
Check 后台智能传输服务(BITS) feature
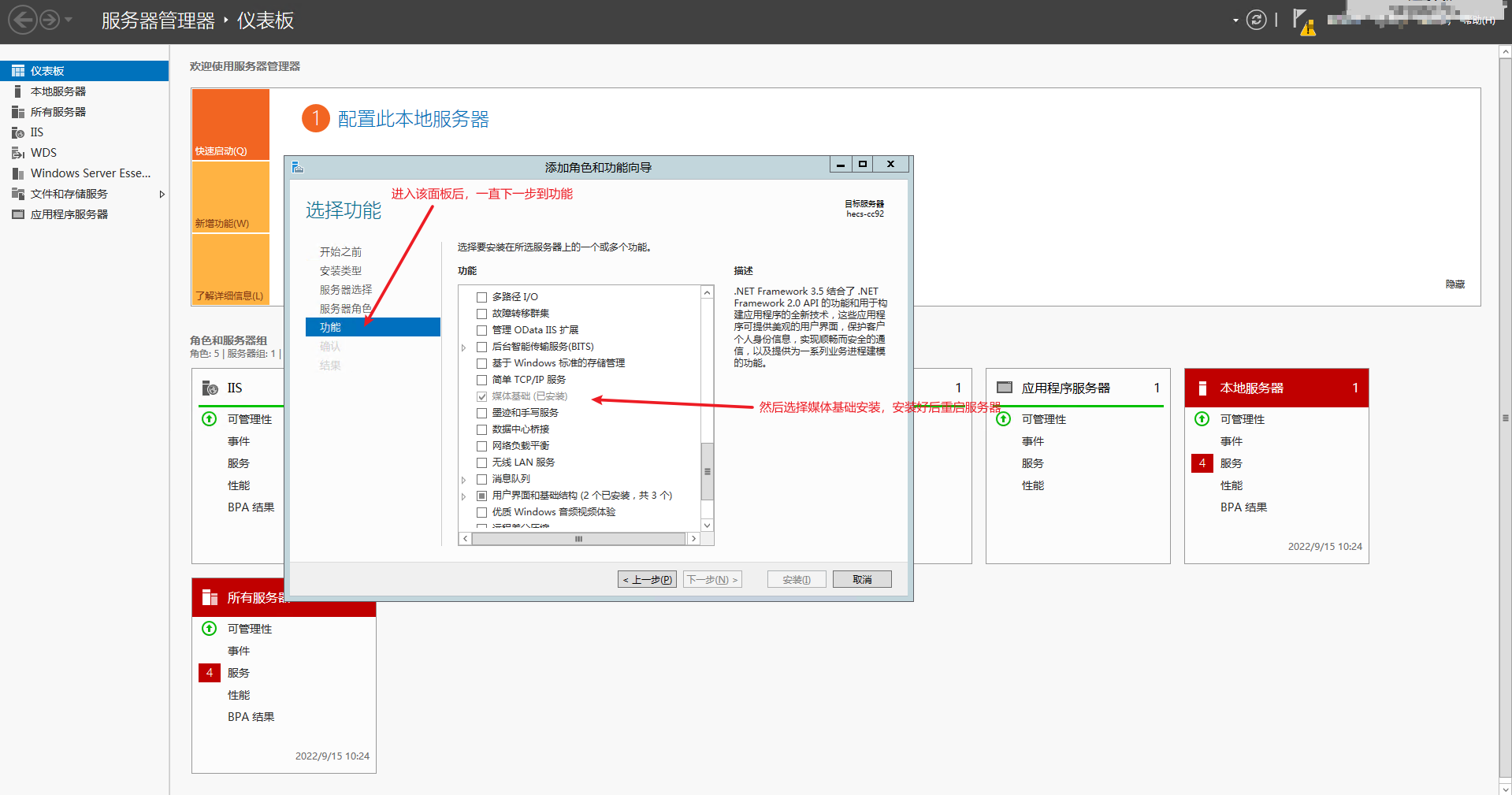click(x=481, y=347)
